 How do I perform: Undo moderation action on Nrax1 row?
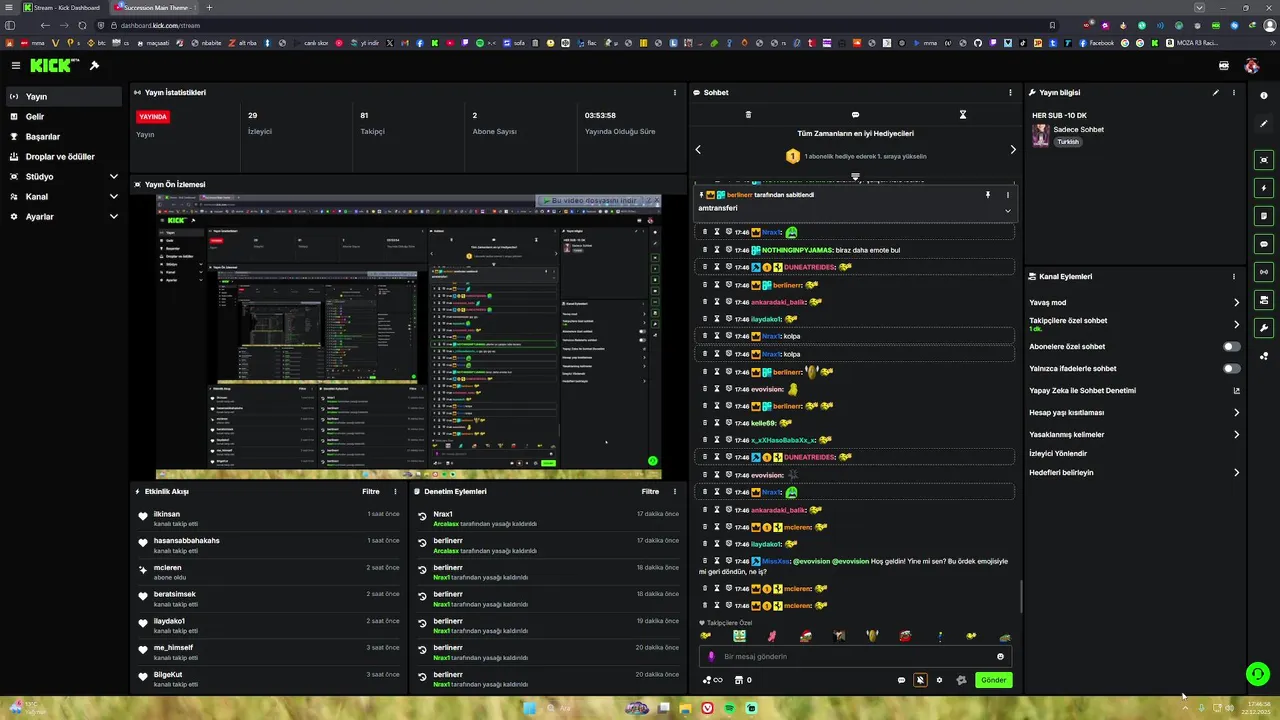(423, 518)
